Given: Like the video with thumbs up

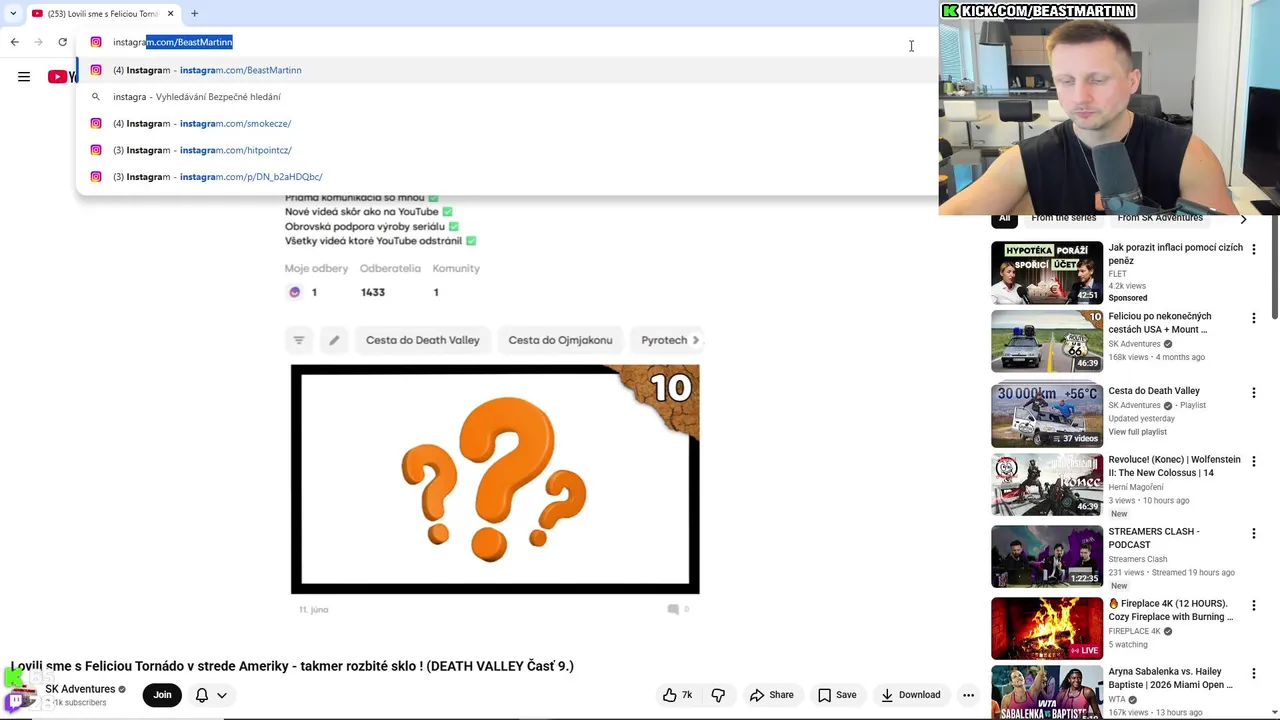Looking at the screenshot, I should click(x=677, y=695).
